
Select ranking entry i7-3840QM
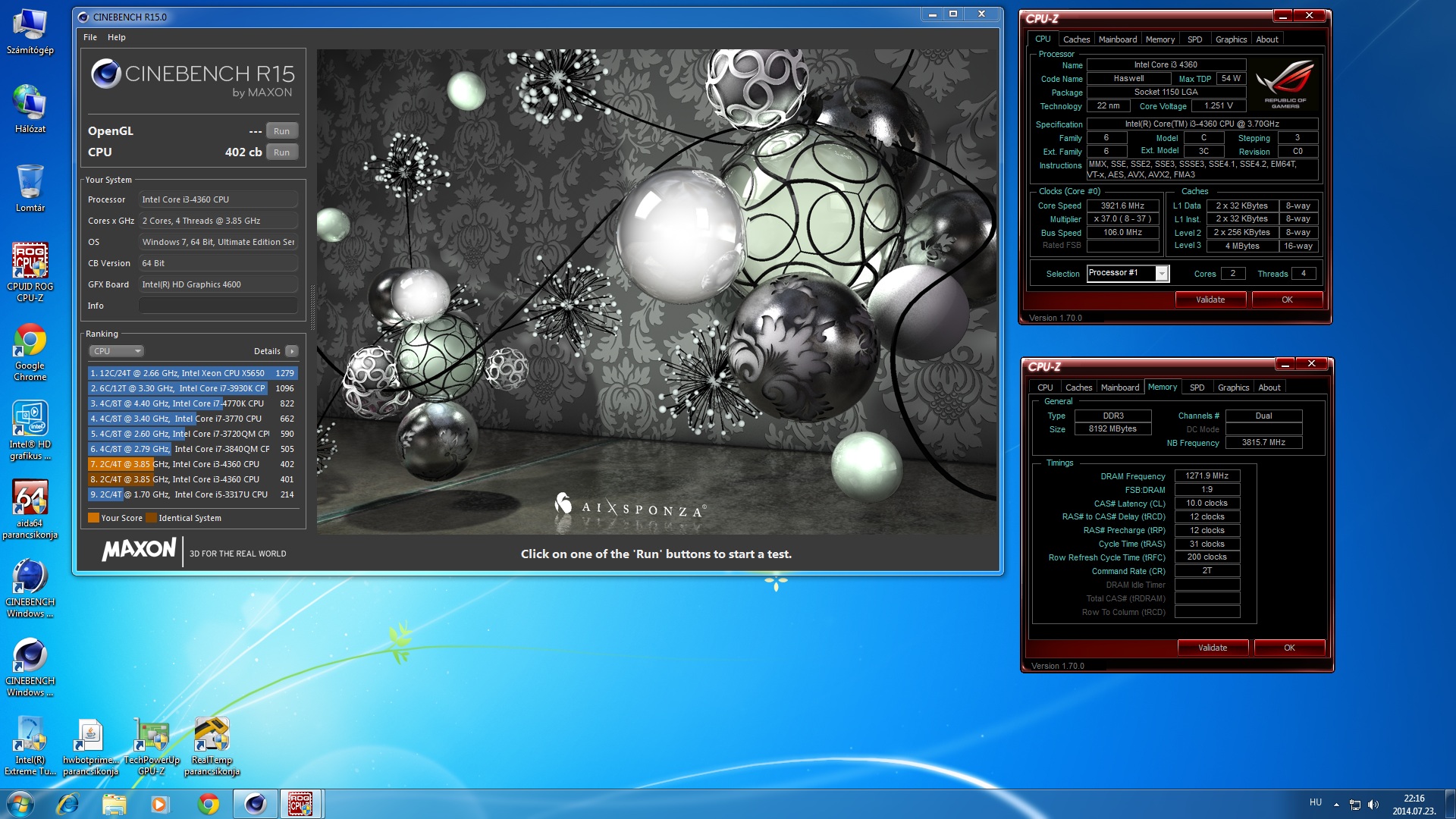pyautogui.click(x=193, y=449)
